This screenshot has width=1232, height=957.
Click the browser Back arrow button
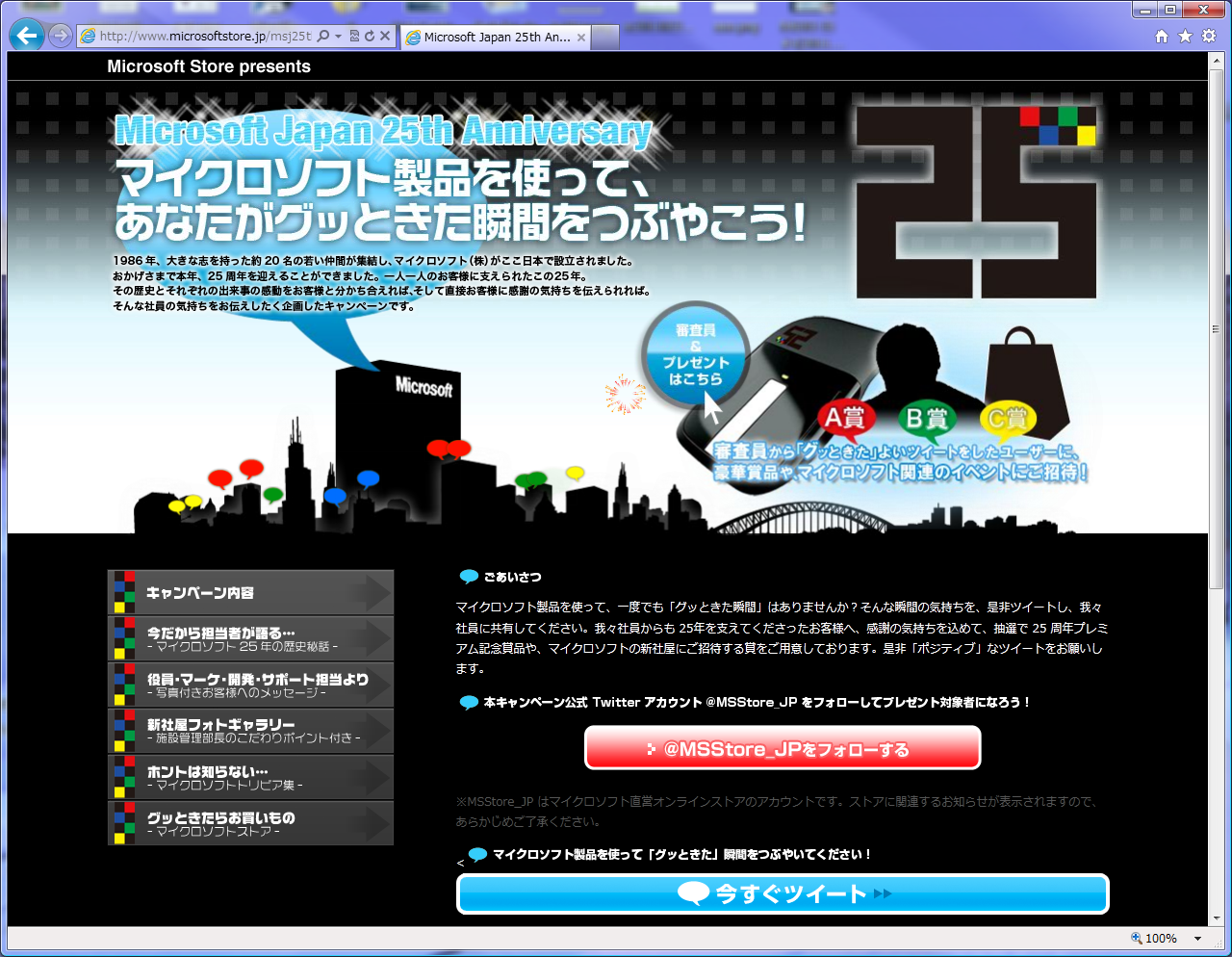click(27, 36)
